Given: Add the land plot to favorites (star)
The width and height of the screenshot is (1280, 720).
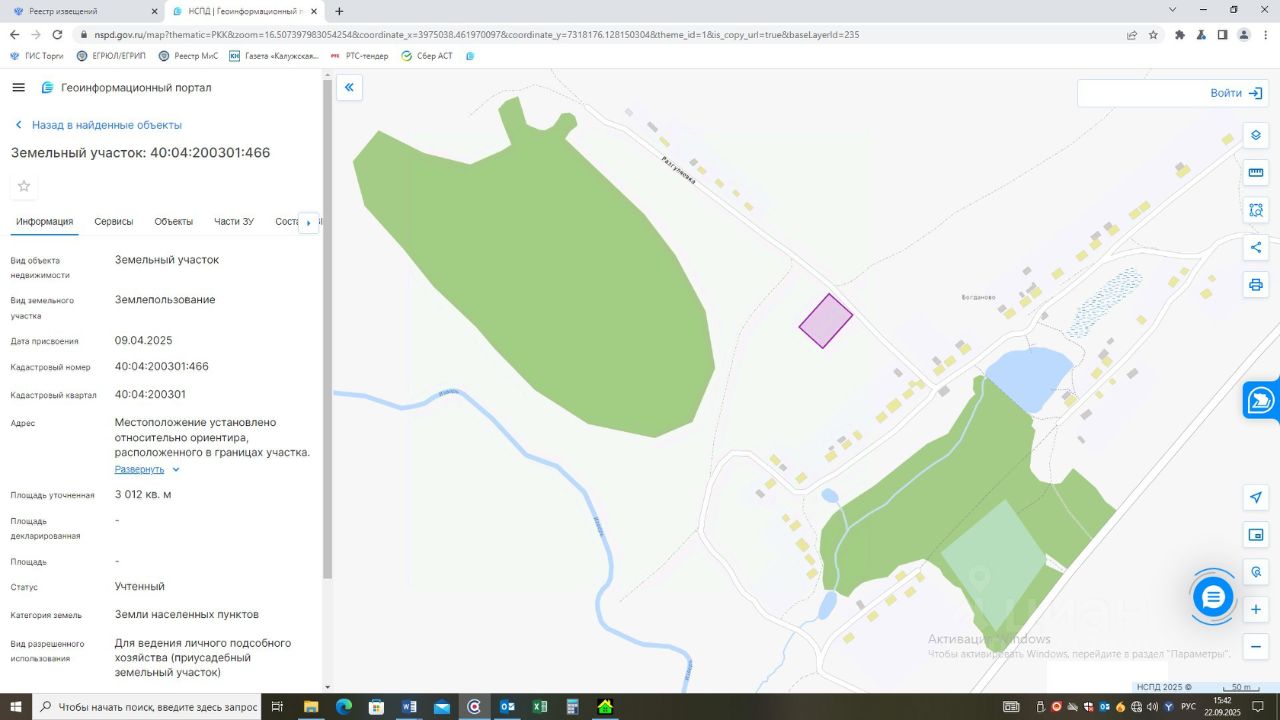Looking at the screenshot, I should pos(24,186).
